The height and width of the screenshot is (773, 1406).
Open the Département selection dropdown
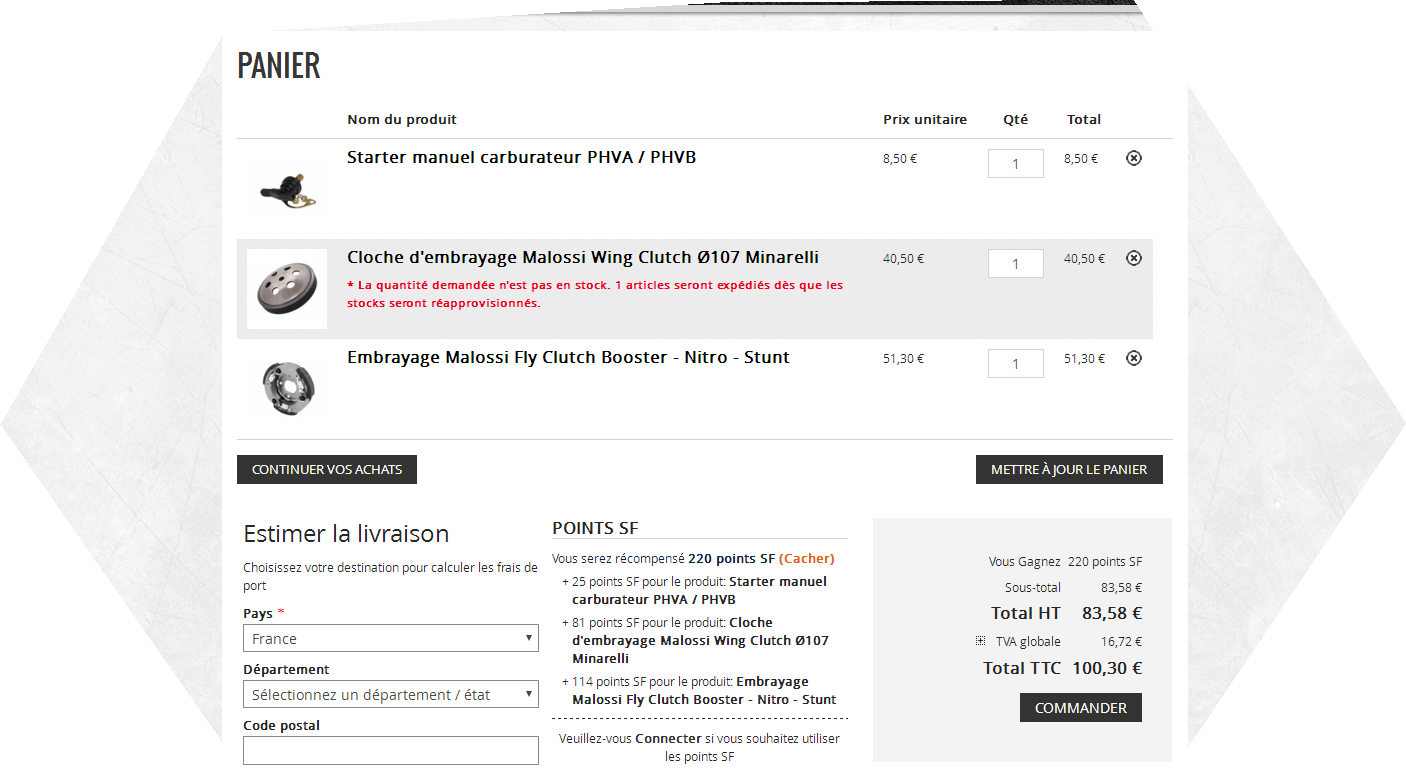tap(390, 694)
